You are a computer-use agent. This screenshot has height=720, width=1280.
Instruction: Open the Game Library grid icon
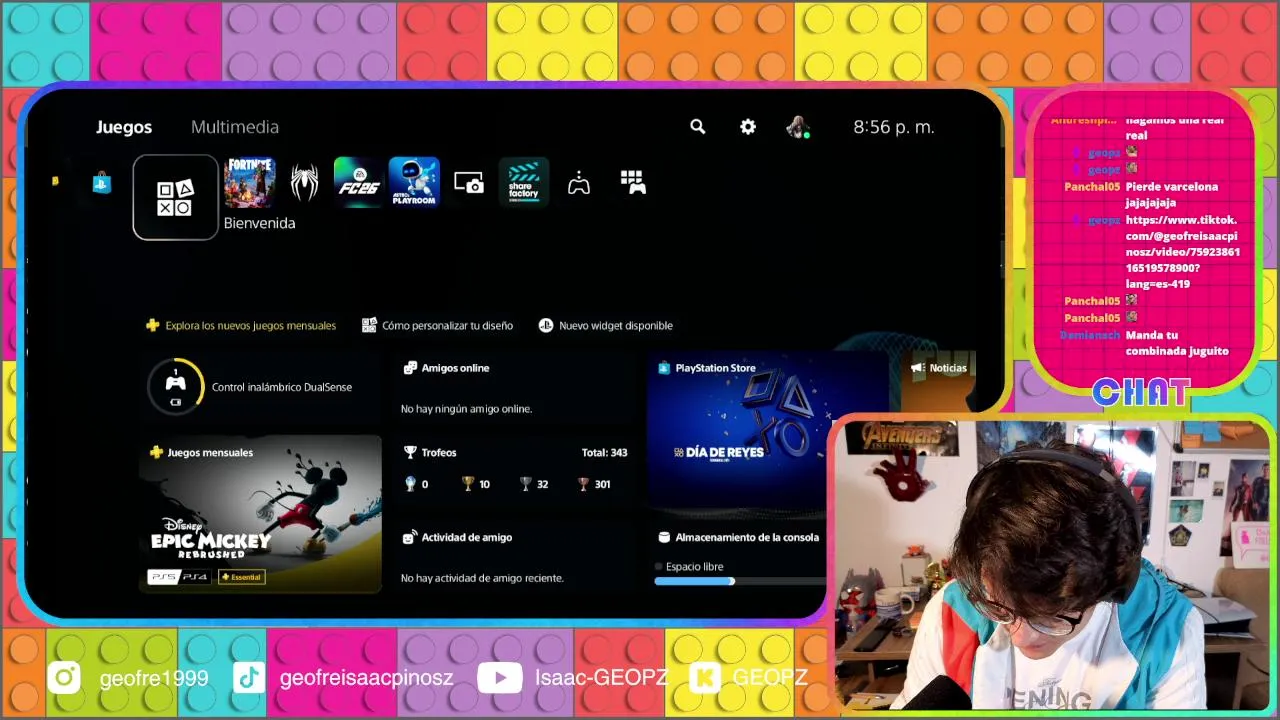pos(633,183)
